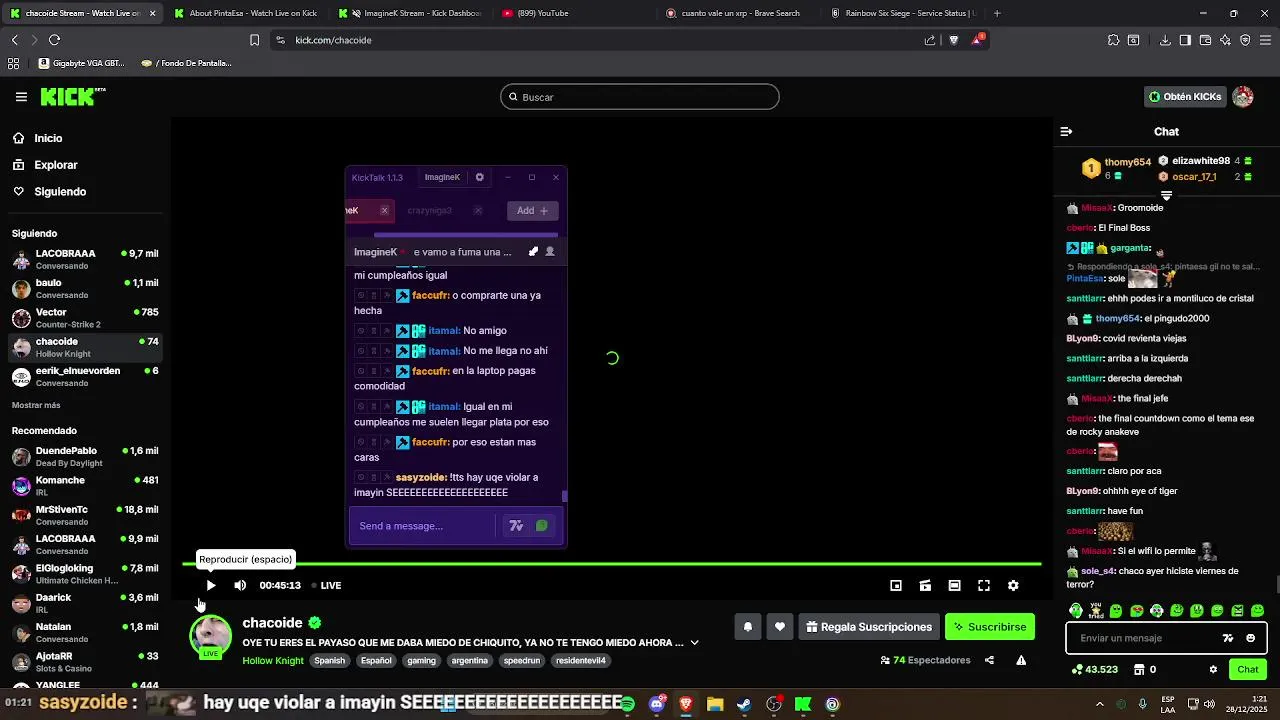
Task: Open Explorar in sidebar
Action: click(55, 165)
